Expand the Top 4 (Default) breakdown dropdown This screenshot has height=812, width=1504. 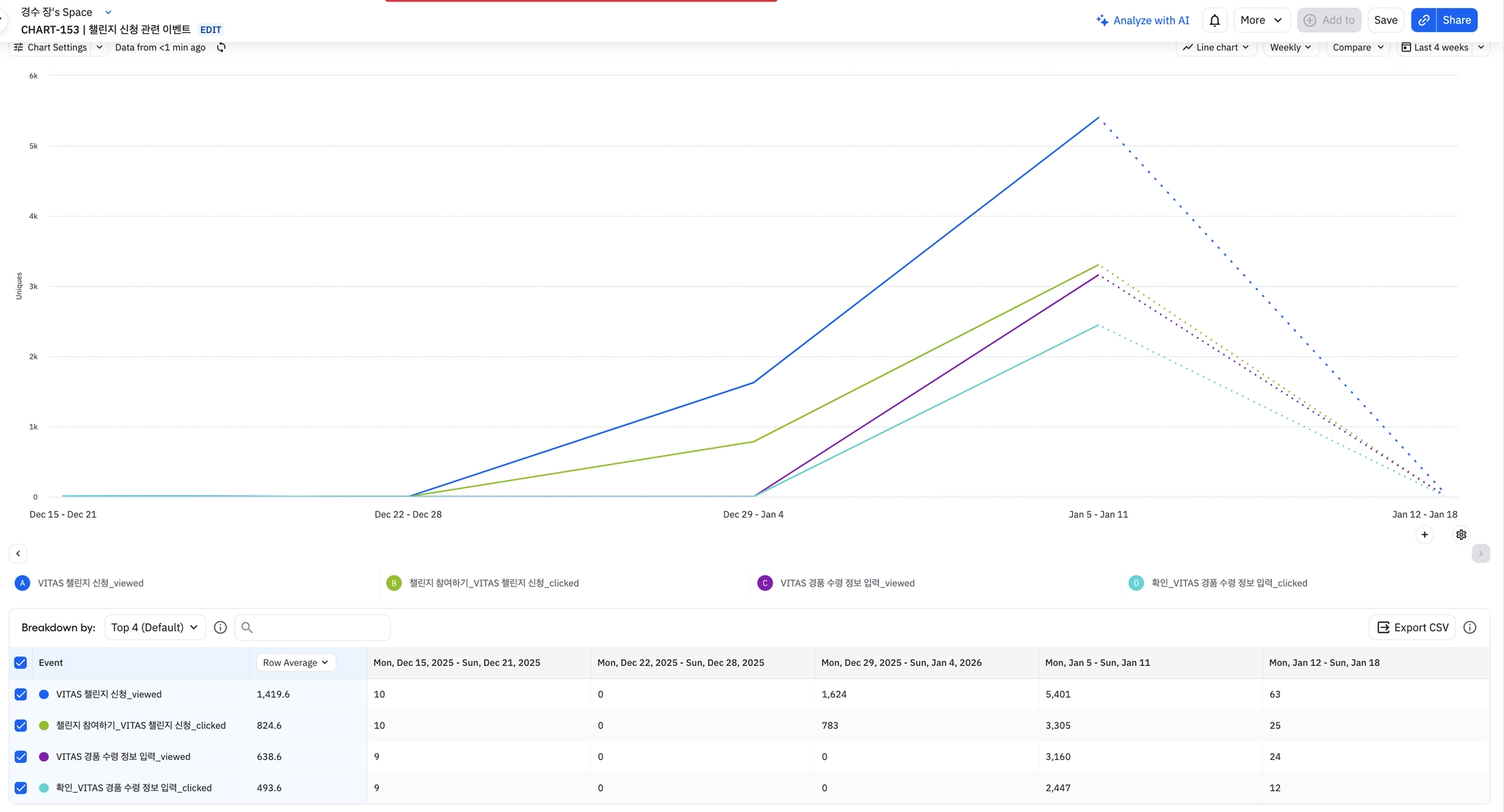click(x=155, y=627)
